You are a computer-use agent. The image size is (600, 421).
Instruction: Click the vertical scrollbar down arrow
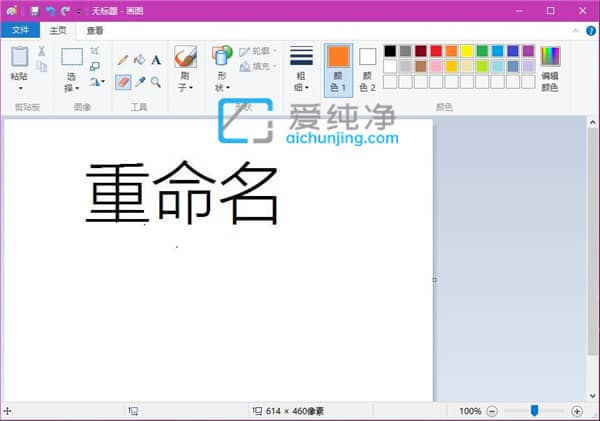[593, 396]
